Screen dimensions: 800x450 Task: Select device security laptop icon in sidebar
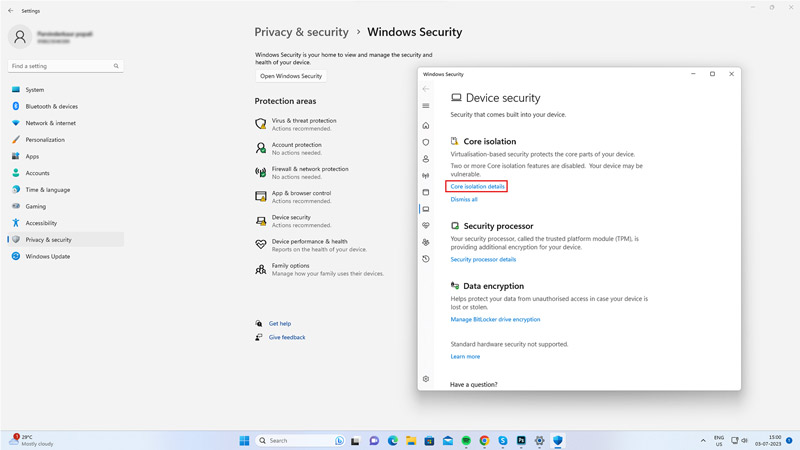pyautogui.click(x=426, y=209)
